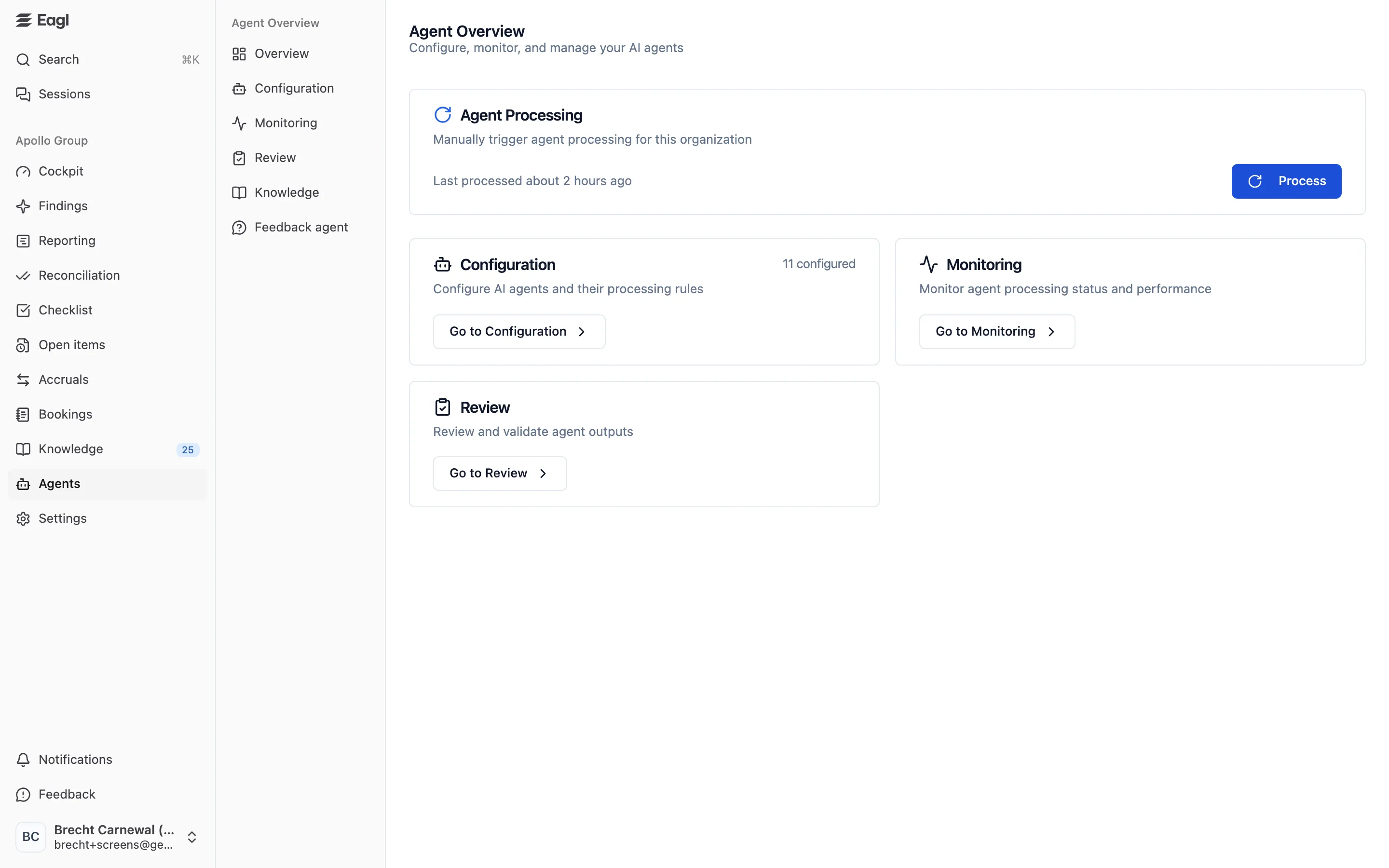Screen dimensions: 1389x868
Task: Expand the Brecht Carnewal account switcher
Action: (191, 838)
